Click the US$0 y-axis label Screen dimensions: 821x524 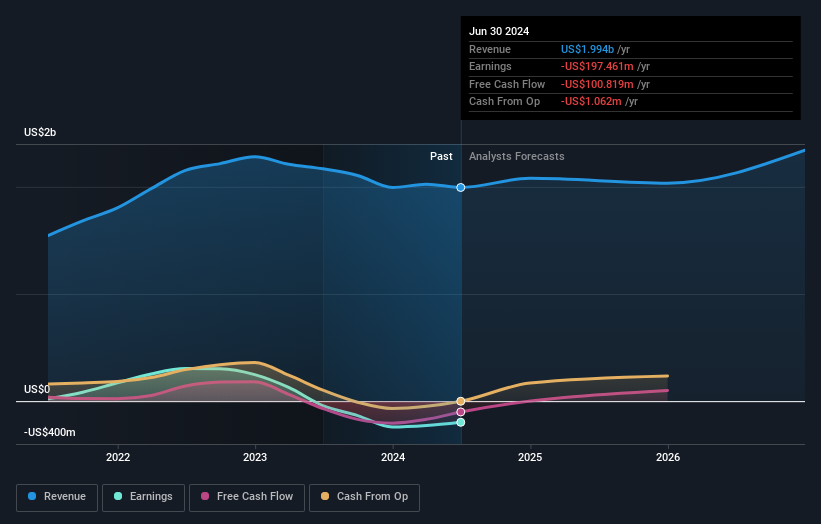tap(37, 389)
